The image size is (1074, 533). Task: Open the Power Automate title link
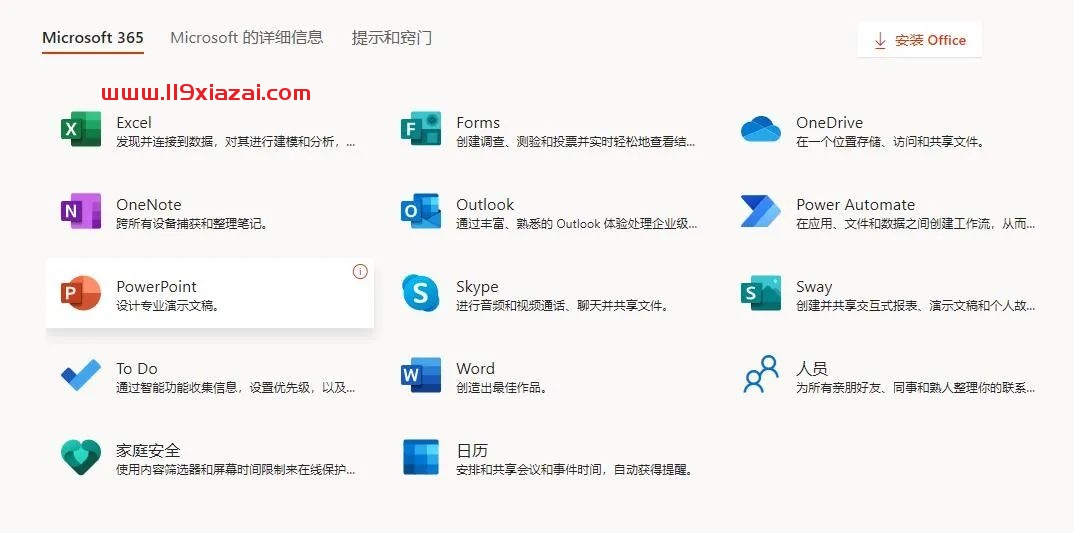[x=856, y=204]
